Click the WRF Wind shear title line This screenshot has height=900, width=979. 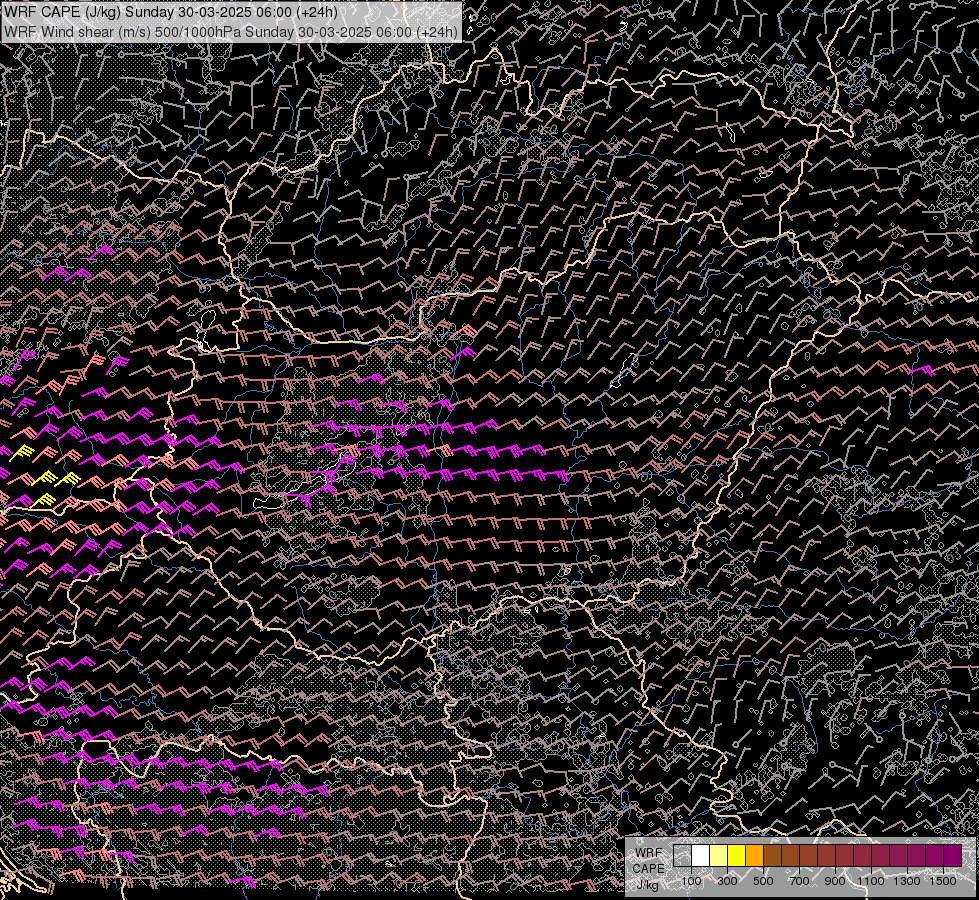click(x=231, y=31)
